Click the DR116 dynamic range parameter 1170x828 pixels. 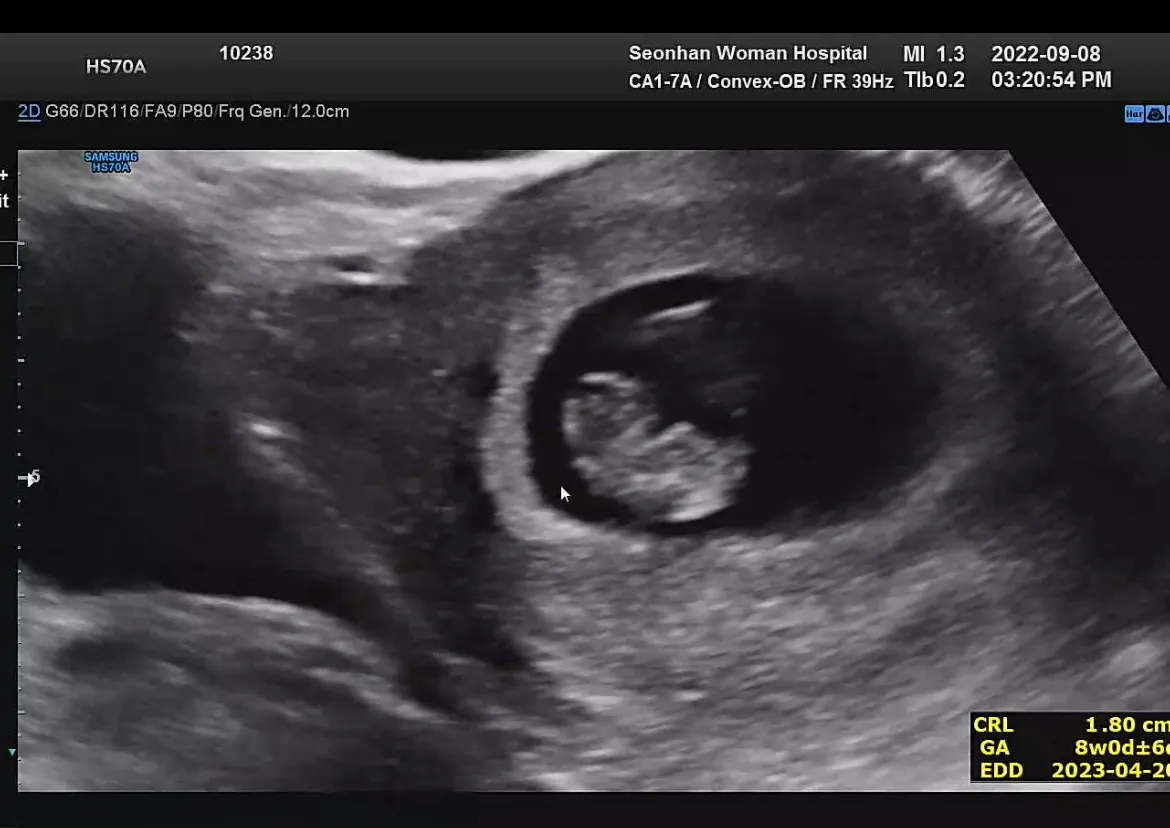[111, 111]
